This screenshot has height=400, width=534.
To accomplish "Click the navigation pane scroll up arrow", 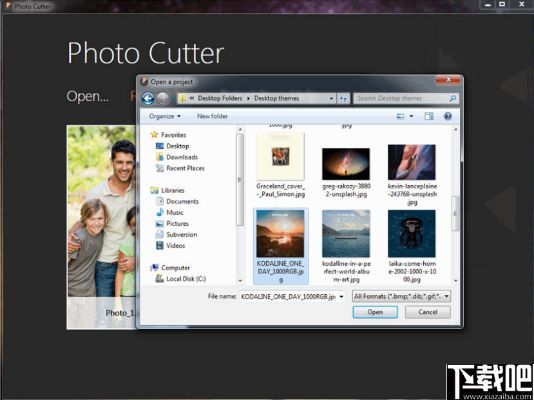I will pyautogui.click(x=240, y=129).
